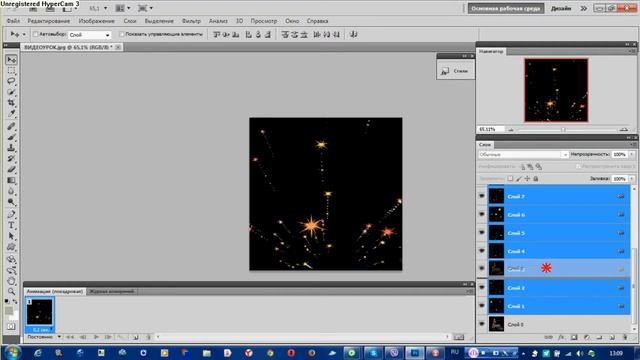Hide layer Слой 2 with eye icon

482,287
